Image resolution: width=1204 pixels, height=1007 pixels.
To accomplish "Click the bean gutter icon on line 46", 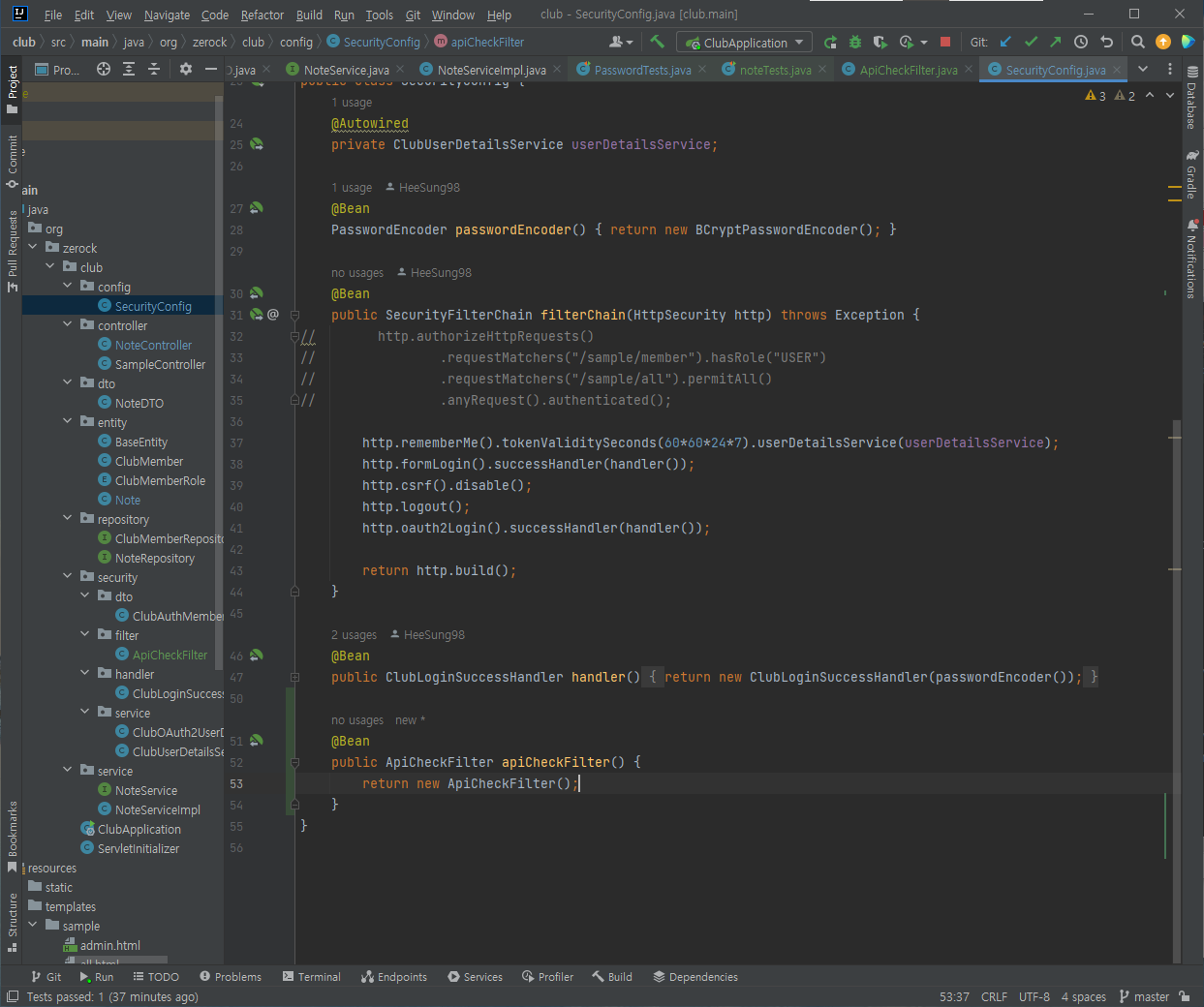I will point(257,656).
